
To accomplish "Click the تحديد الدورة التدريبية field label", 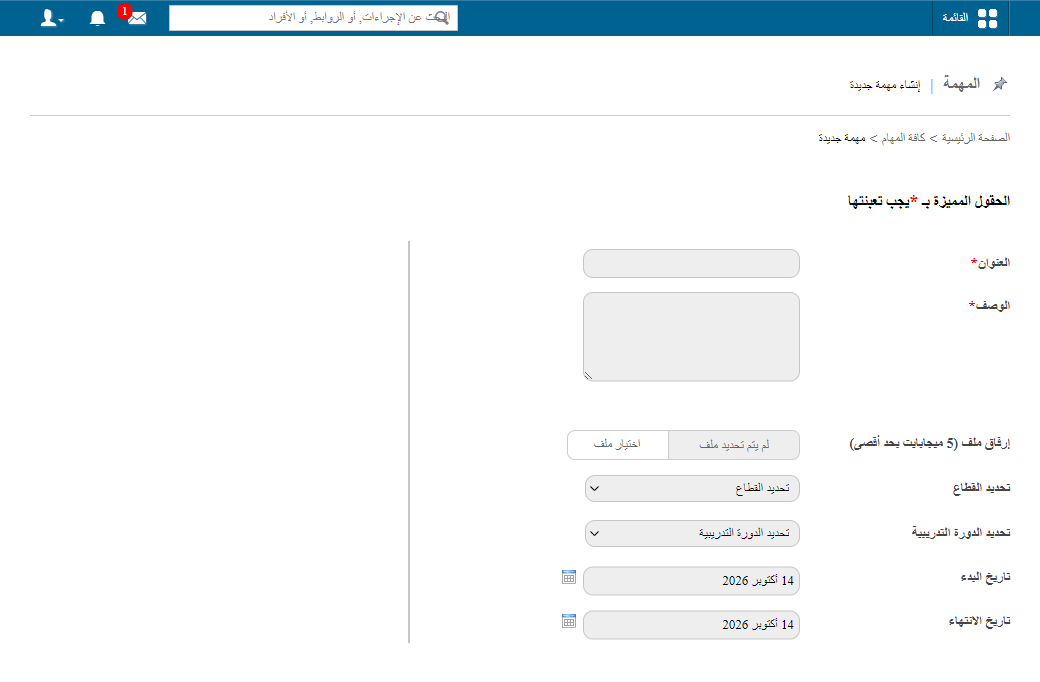I will tap(961, 533).
